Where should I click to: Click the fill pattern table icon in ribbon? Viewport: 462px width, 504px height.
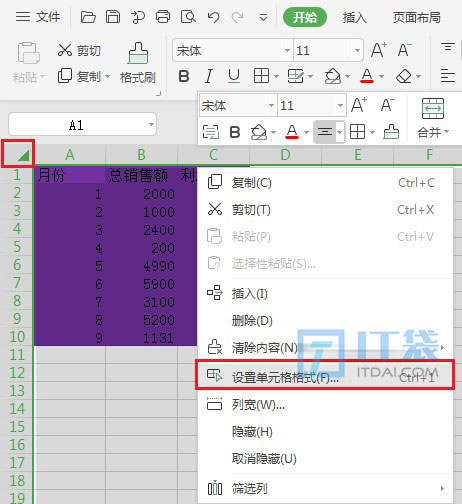coord(295,76)
